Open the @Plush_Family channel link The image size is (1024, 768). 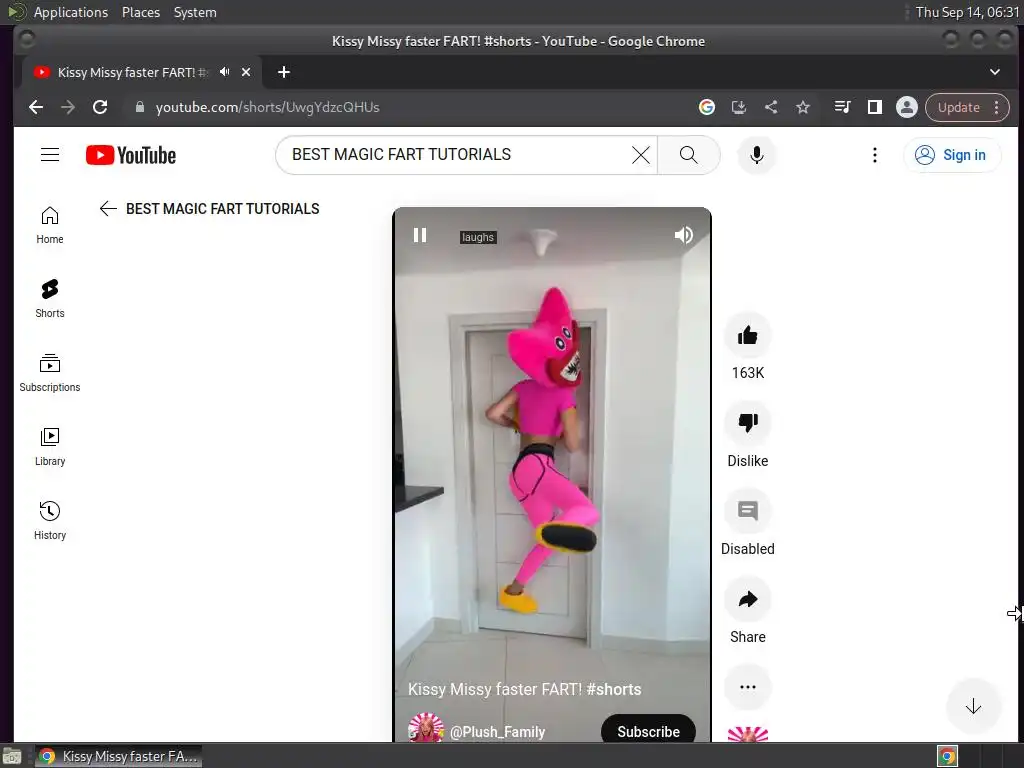pos(497,732)
